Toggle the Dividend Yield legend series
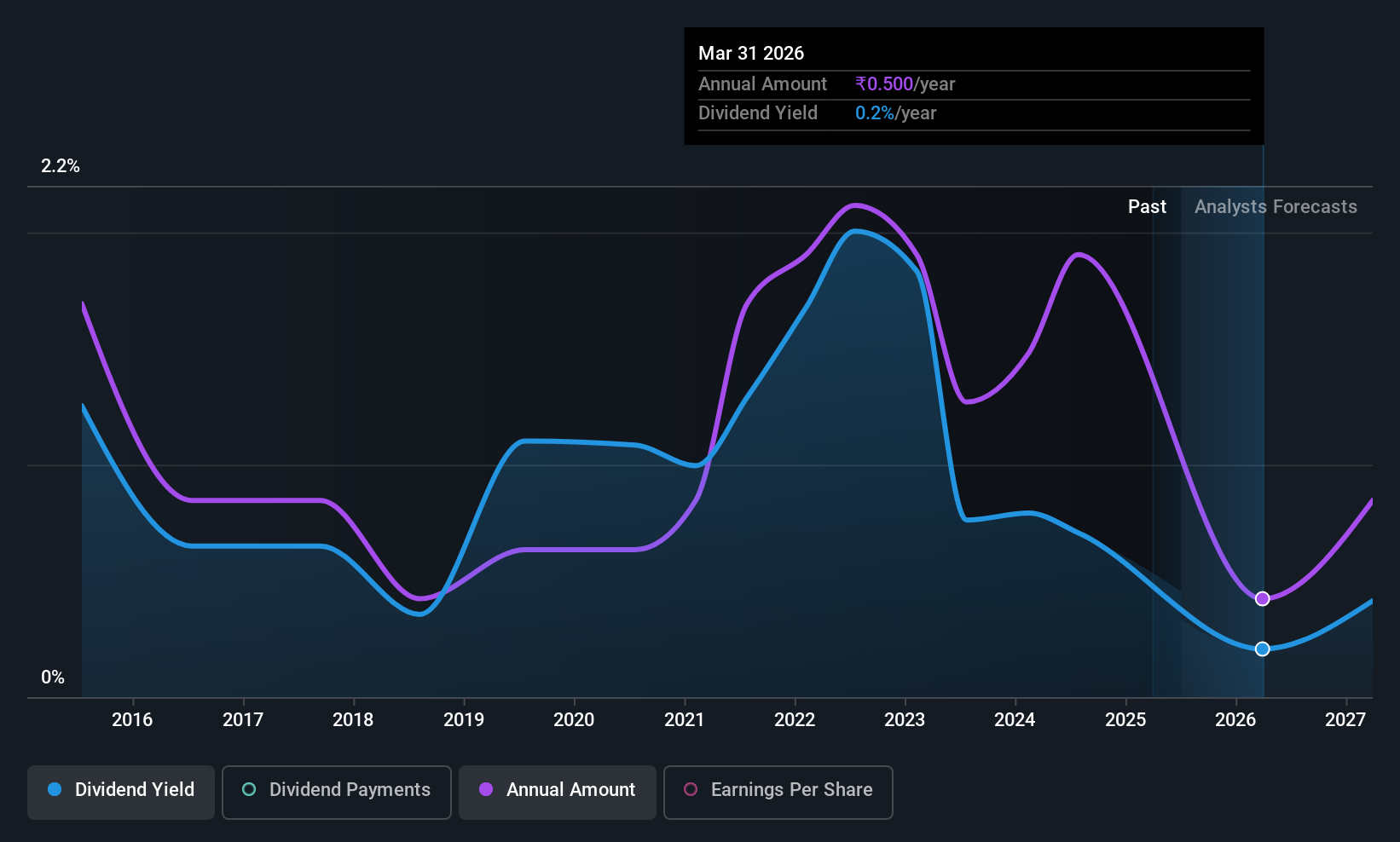Image resolution: width=1400 pixels, height=842 pixels. [120, 792]
